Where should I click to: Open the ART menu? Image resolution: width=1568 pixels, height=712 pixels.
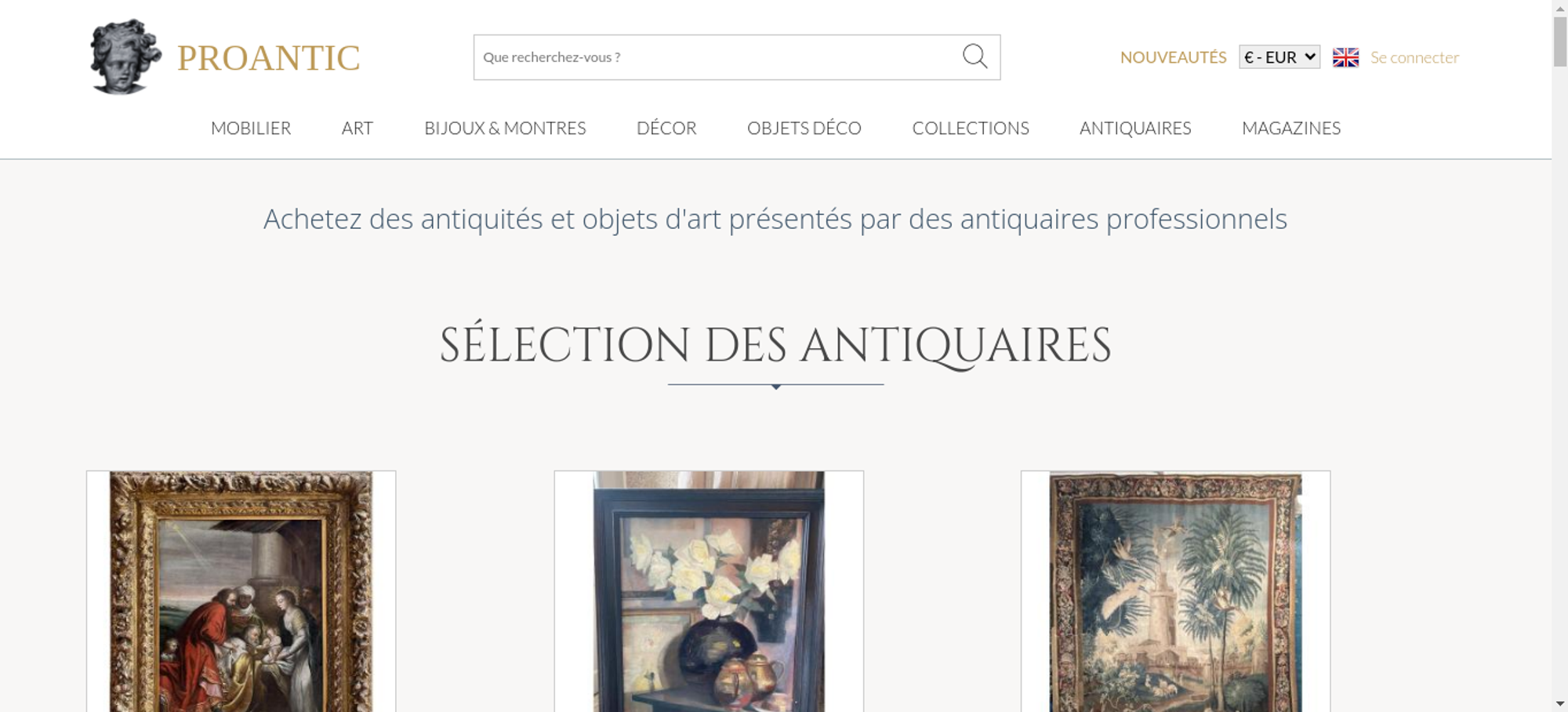pyautogui.click(x=358, y=128)
